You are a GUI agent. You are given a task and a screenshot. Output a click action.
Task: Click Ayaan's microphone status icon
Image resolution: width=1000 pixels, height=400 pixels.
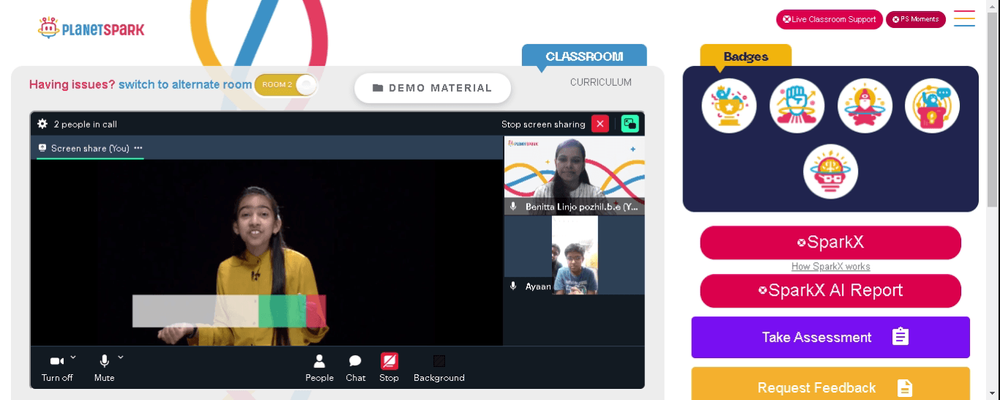513,286
